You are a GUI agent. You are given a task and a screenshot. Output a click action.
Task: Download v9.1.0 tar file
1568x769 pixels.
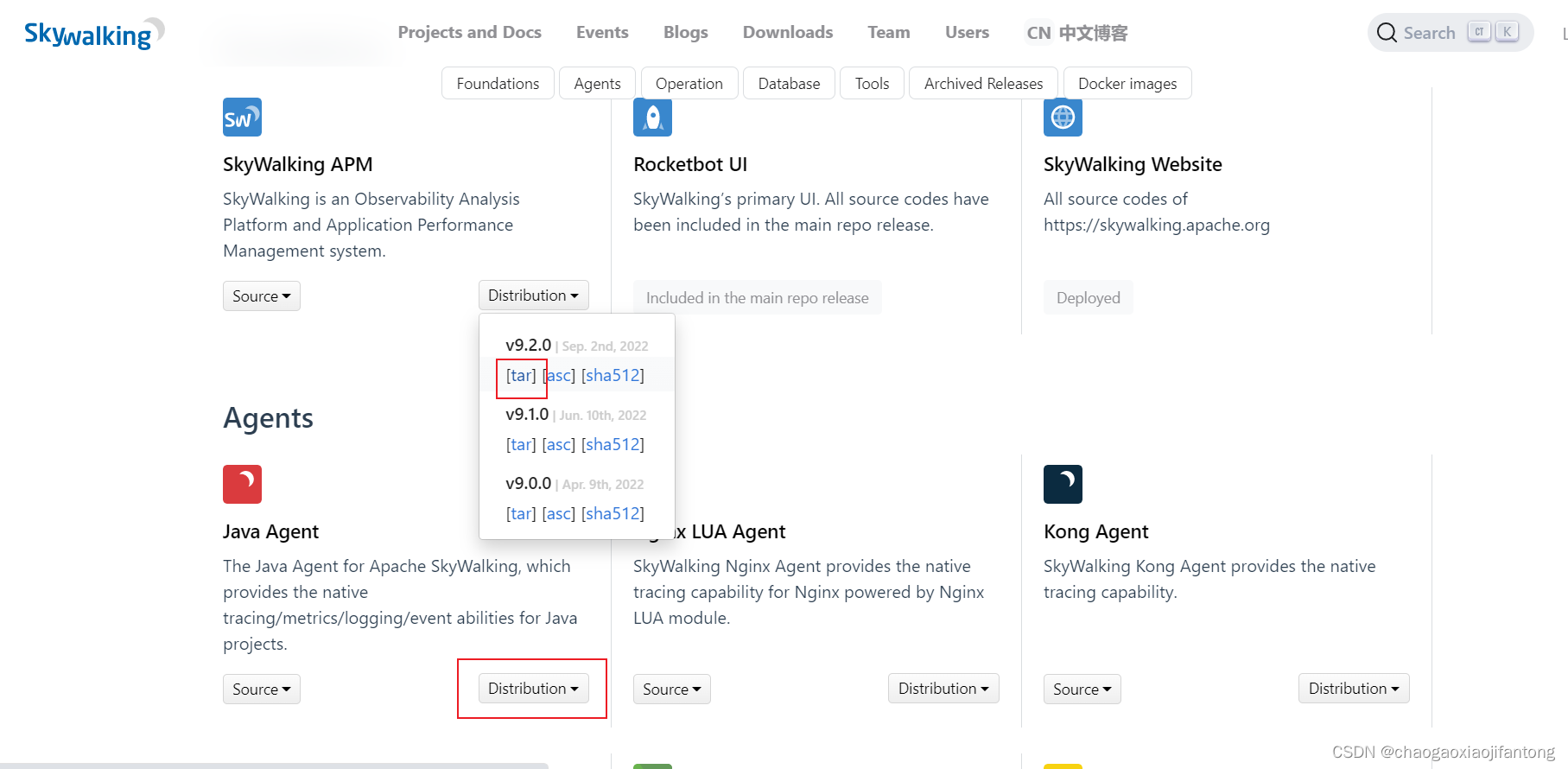(521, 444)
